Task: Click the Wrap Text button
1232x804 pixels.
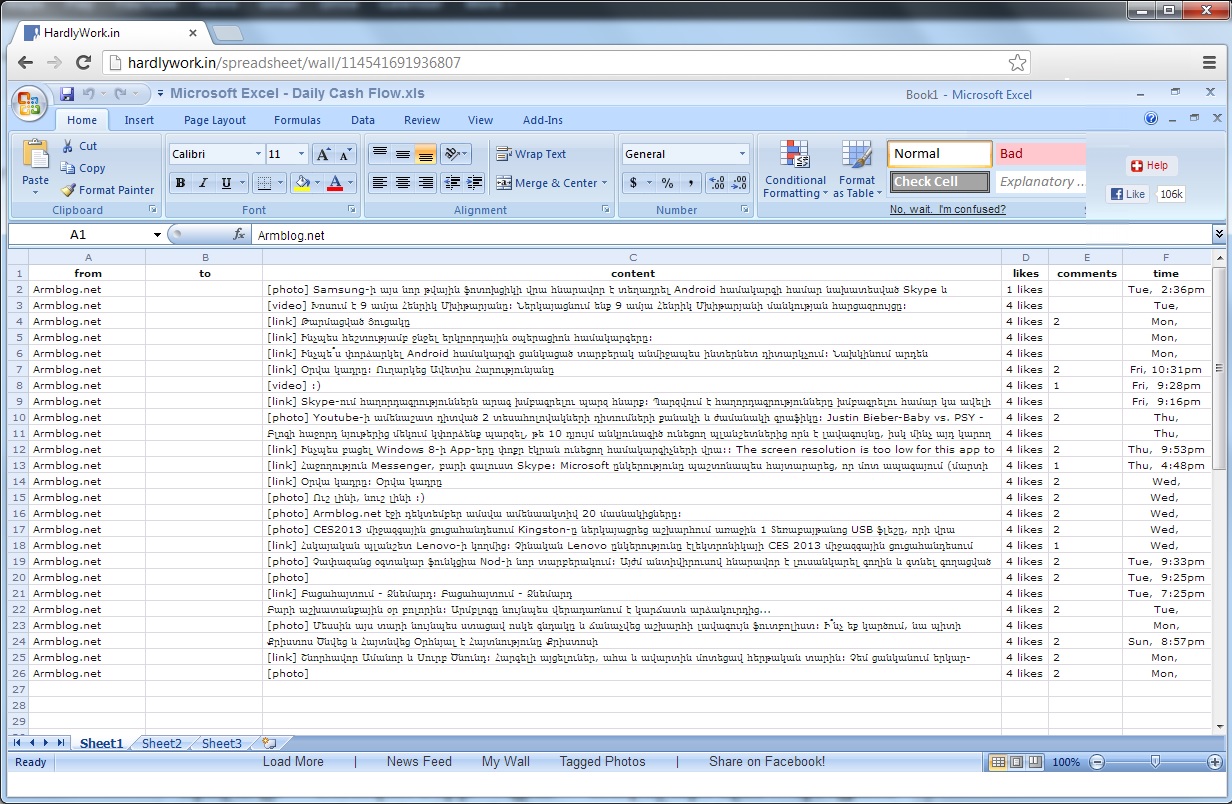Action: pyautogui.click(x=531, y=154)
